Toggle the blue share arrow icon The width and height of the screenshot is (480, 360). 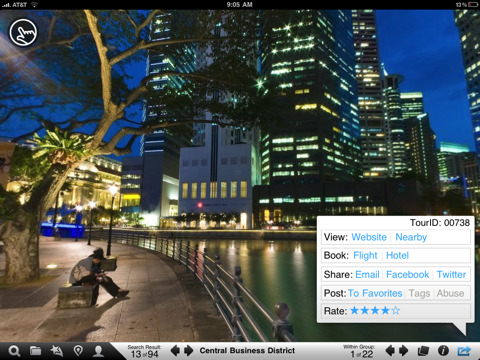[x=464, y=351]
